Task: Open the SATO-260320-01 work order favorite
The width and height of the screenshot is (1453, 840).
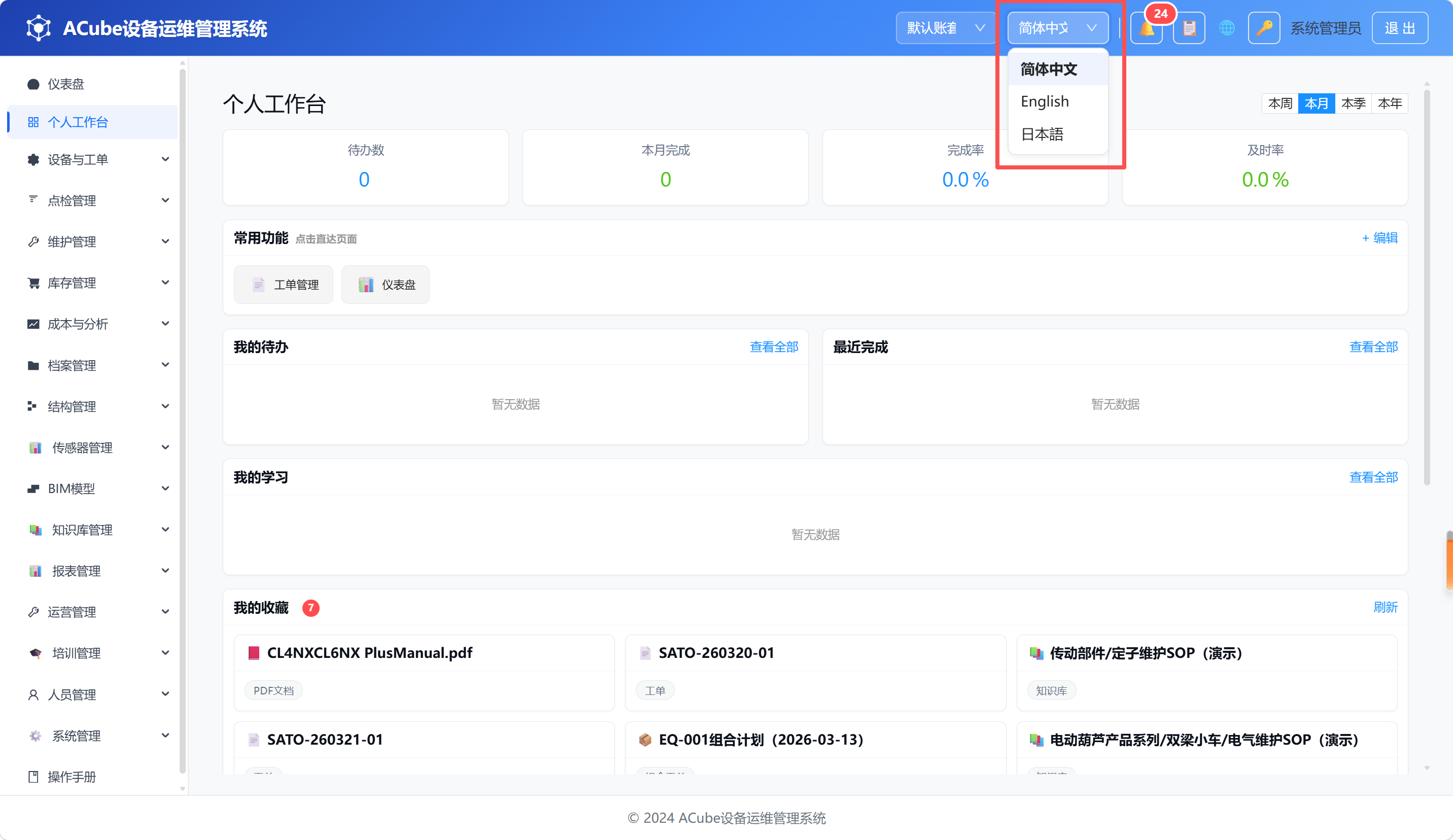Action: point(815,672)
